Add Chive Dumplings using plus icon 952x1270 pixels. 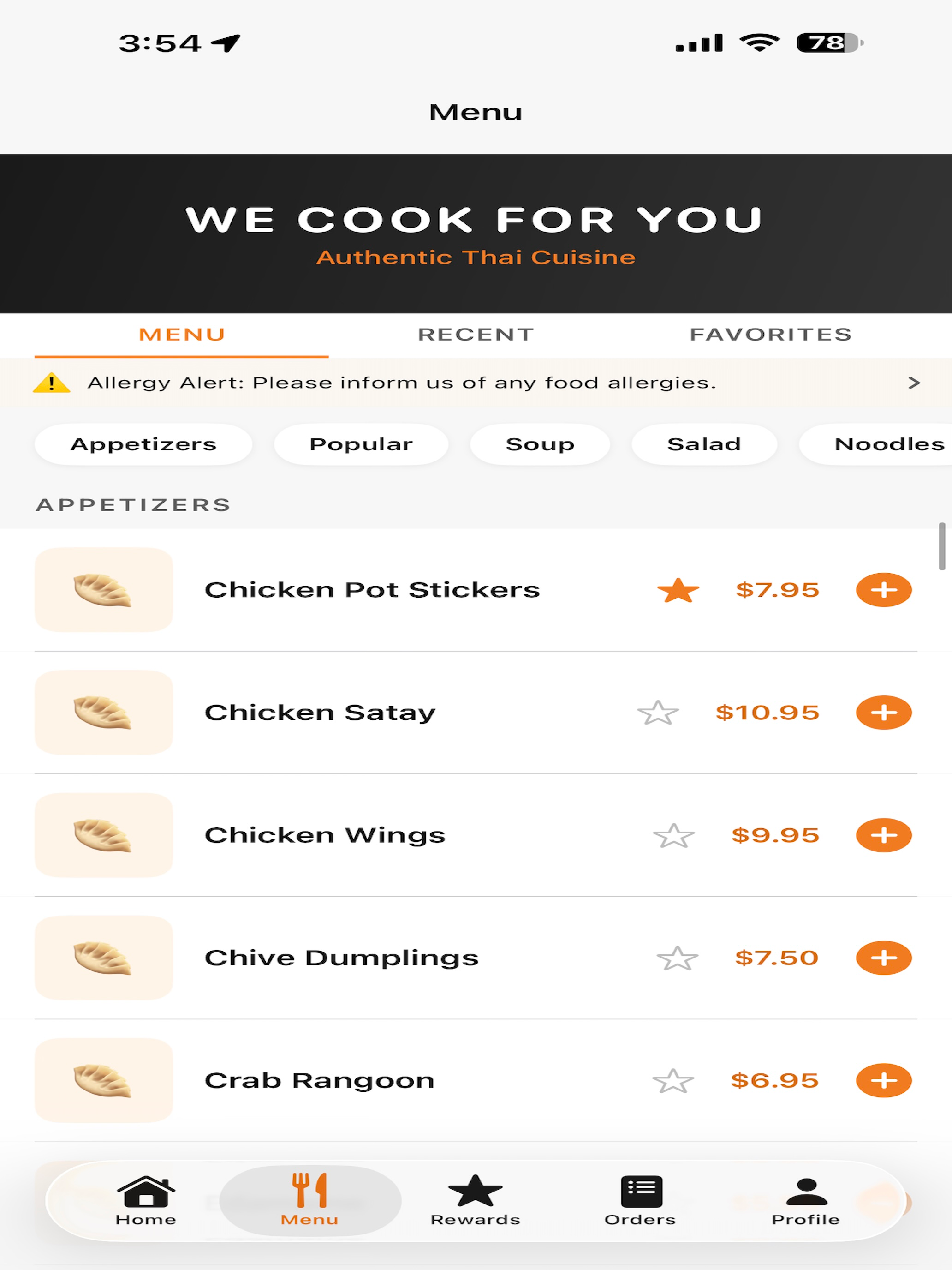(883, 958)
